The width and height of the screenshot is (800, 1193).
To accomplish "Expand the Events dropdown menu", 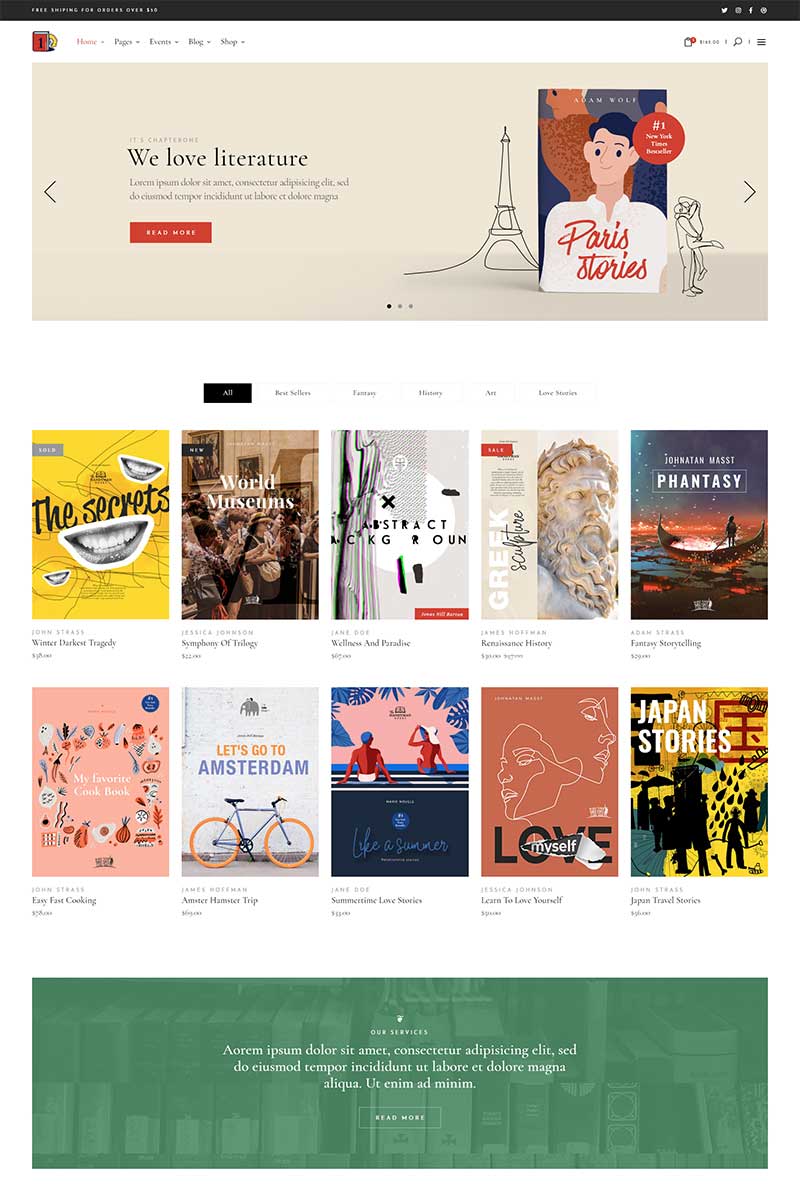I will (x=164, y=42).
